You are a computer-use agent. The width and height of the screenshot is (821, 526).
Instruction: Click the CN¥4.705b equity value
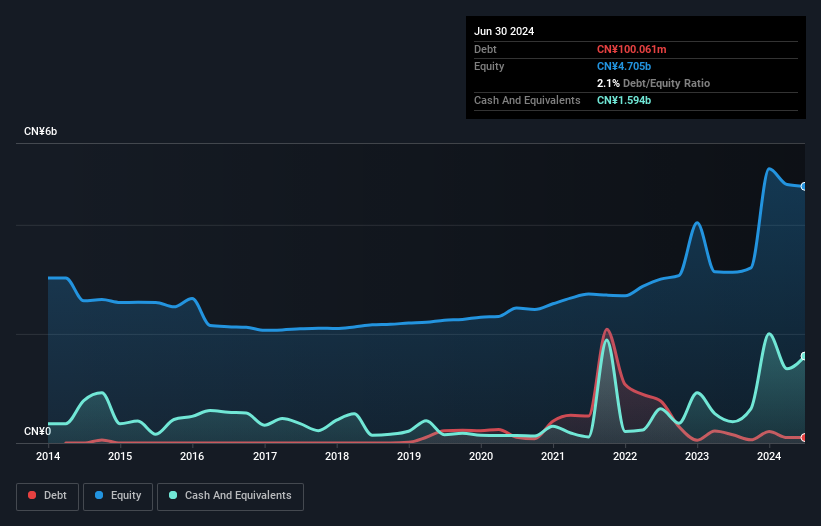[624, 66]
